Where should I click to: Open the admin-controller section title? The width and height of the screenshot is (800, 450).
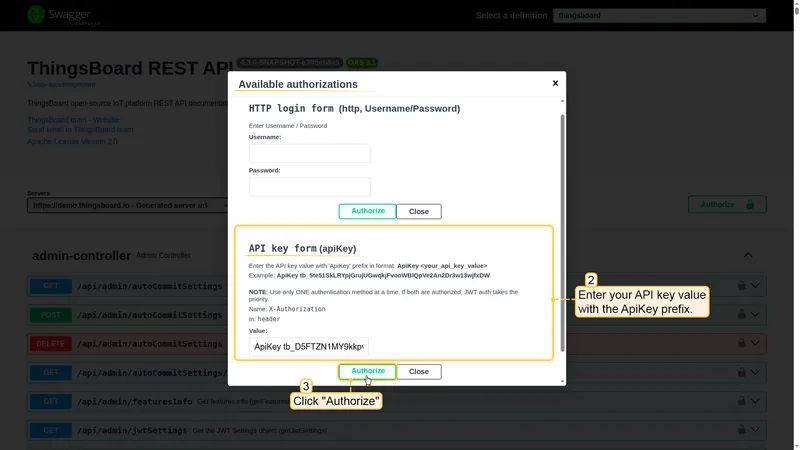(82, 256)
